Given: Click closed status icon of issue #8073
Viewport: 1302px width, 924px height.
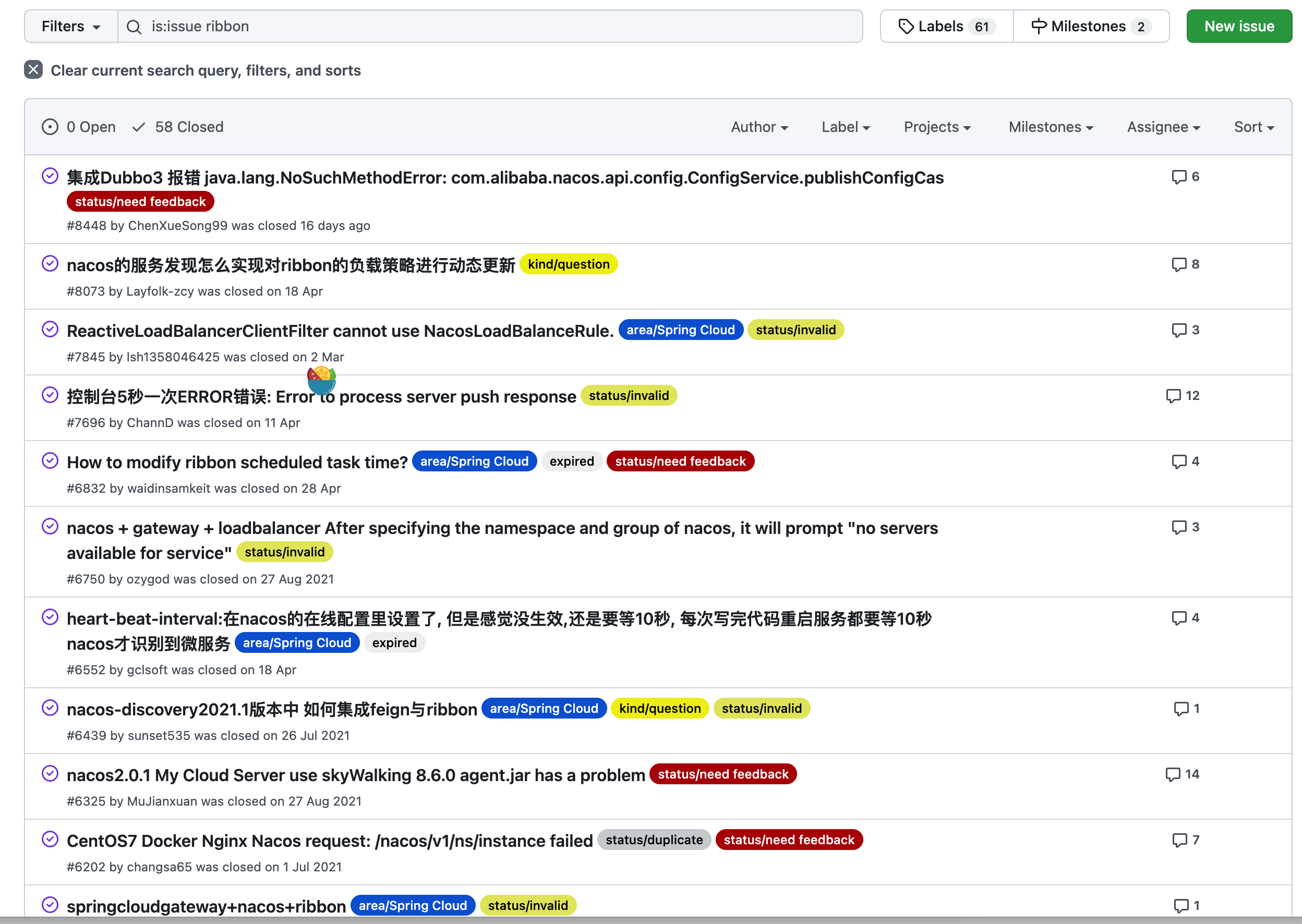Looking at the screenshot, I should coord(50,264).
